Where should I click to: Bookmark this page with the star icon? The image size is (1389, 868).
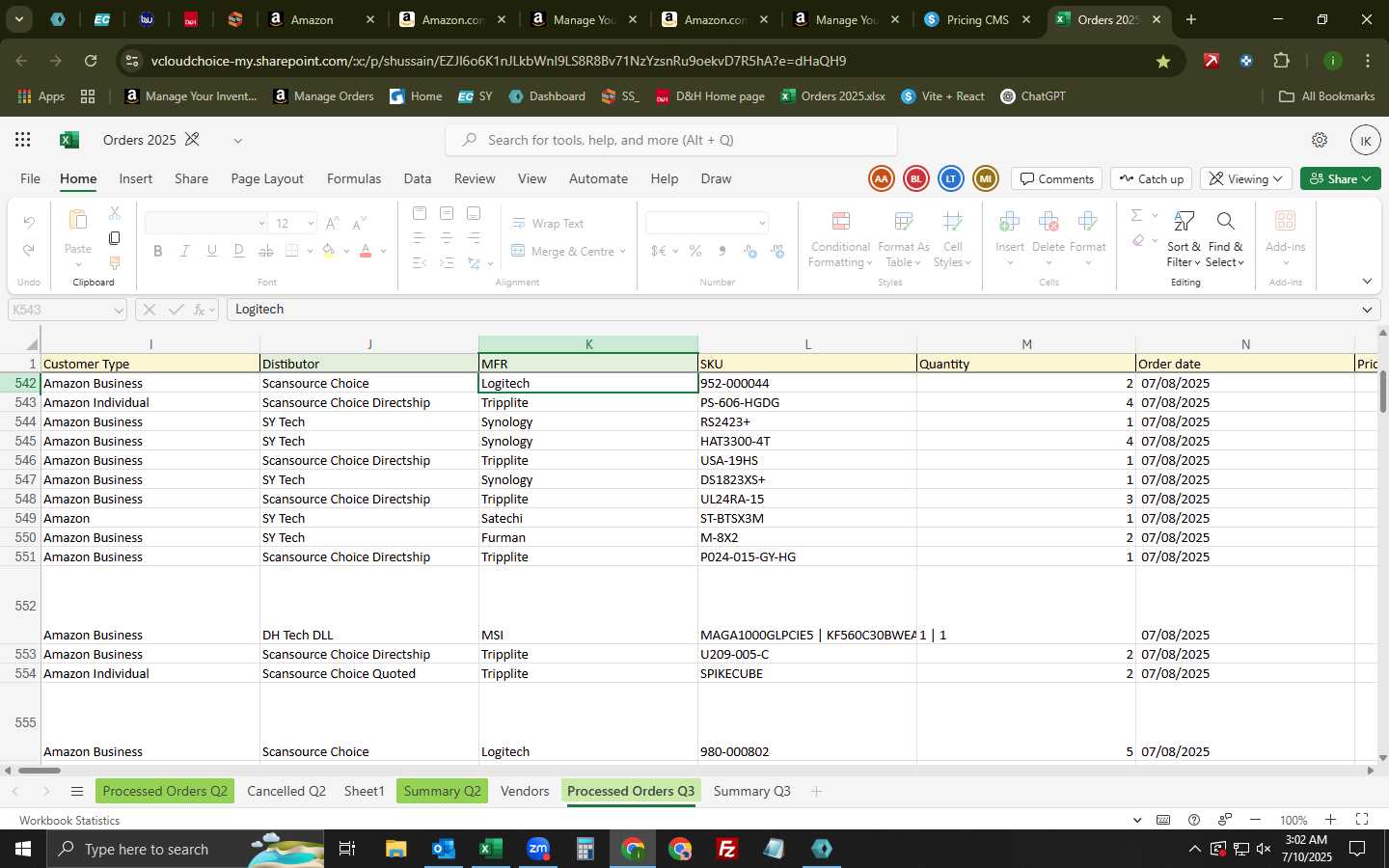[x=1163, y=61]
